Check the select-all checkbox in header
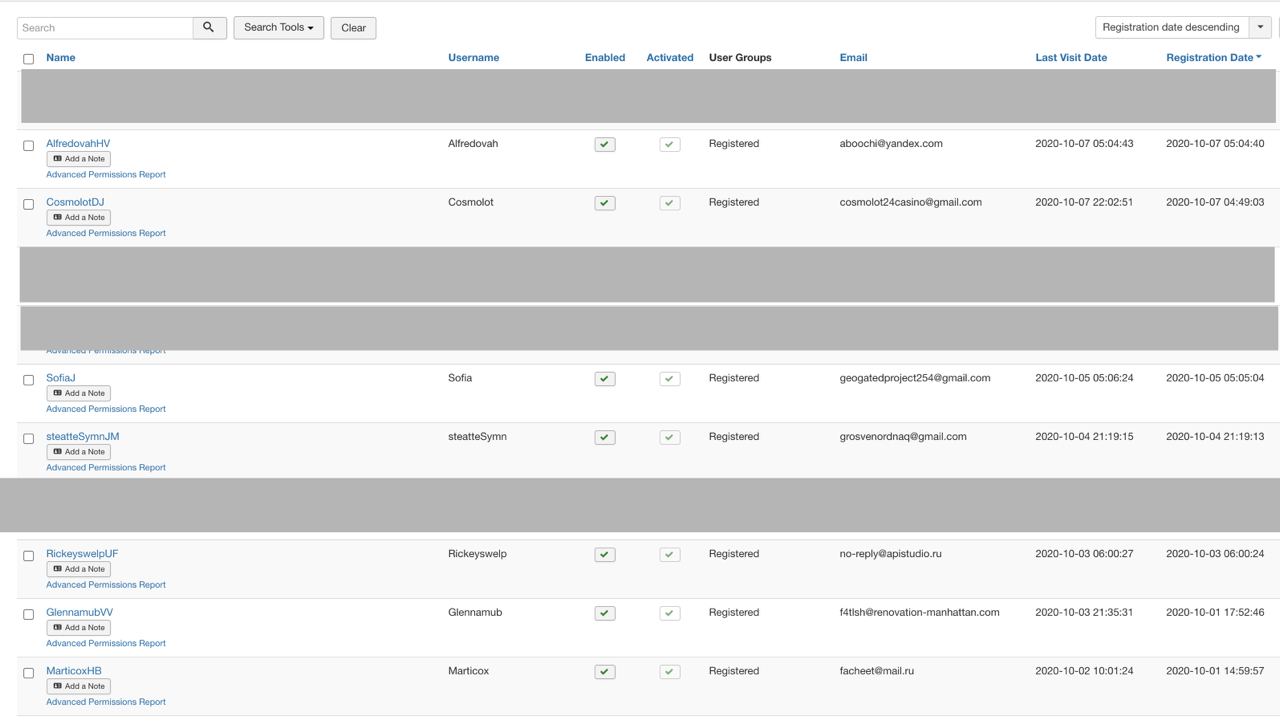Screen dimensions: 1280x721 click(x=28, y=59)
